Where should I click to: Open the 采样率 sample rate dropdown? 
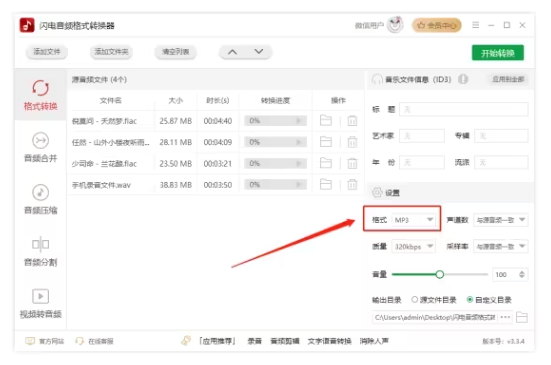pyautogui.click(x=500, y=247)
